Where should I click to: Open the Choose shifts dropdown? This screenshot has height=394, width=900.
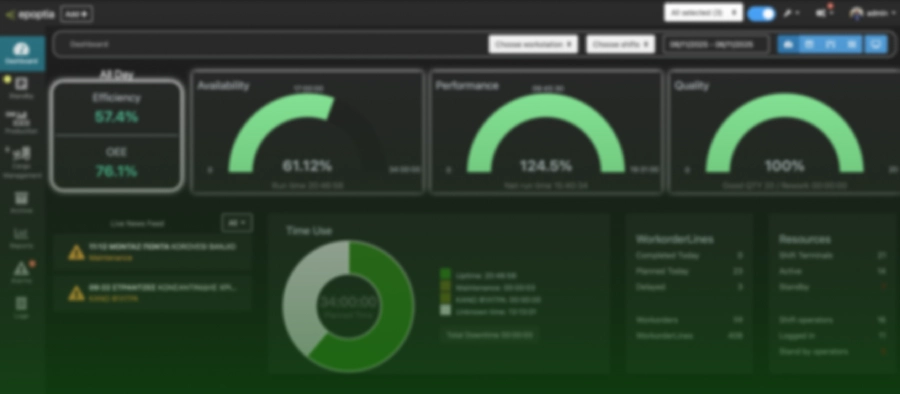(620, 44)
